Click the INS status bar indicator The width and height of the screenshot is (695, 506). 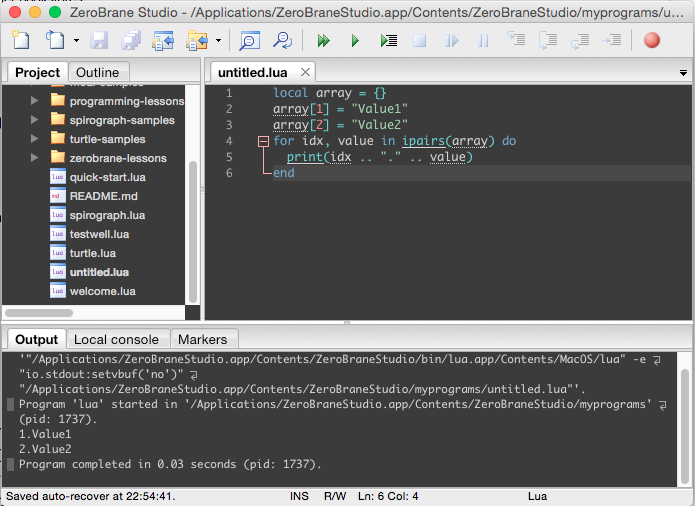tap(299, 496)
